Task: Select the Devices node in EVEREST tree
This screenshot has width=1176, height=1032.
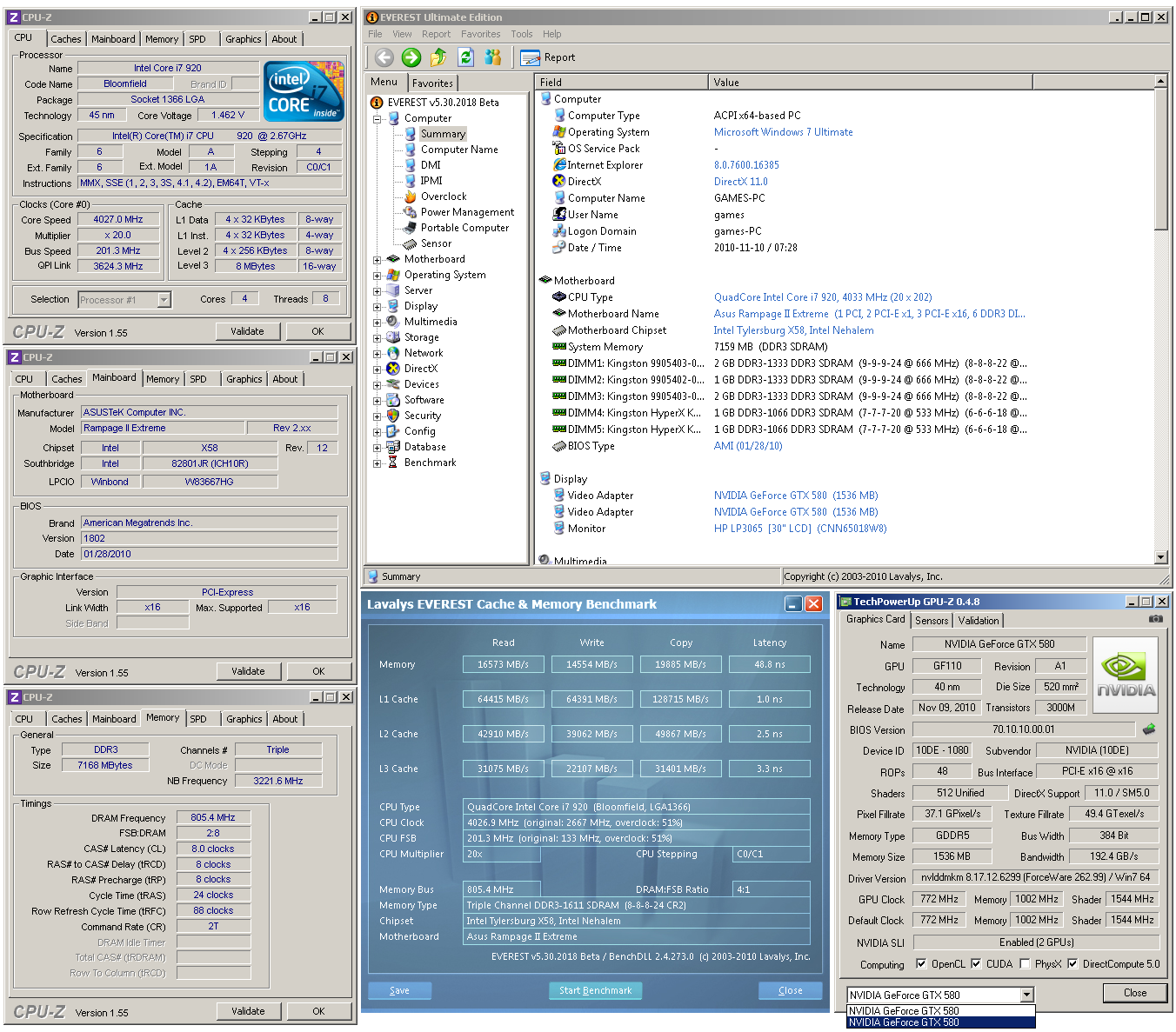Action: (421, 384)
